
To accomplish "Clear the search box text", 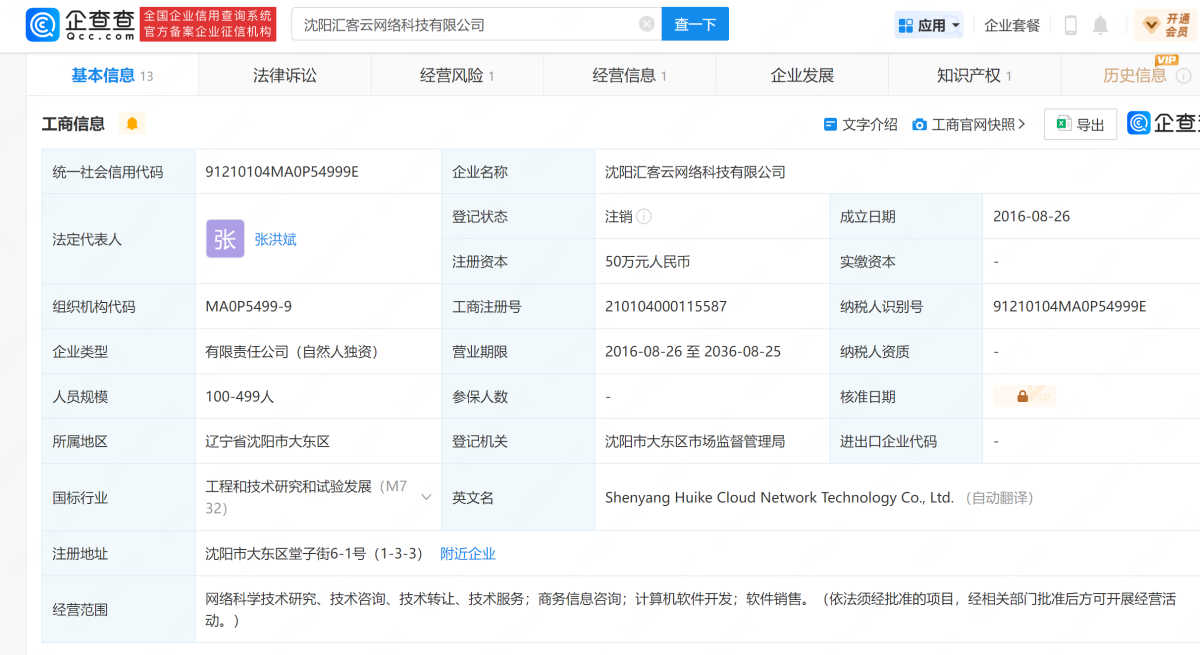I will pos(646,24).
